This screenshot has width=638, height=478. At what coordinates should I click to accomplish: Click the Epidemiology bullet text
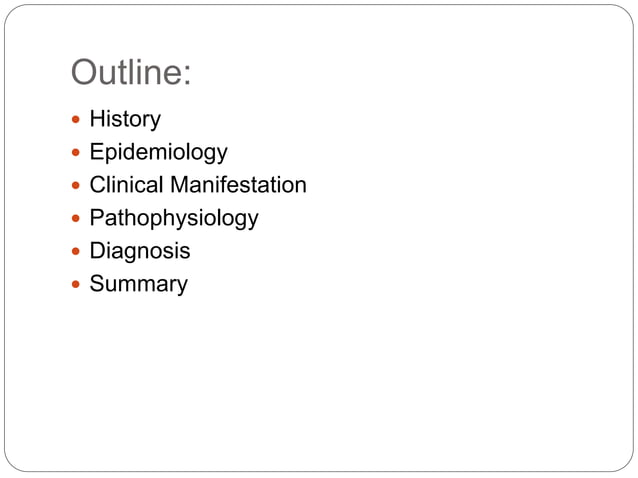159,153
